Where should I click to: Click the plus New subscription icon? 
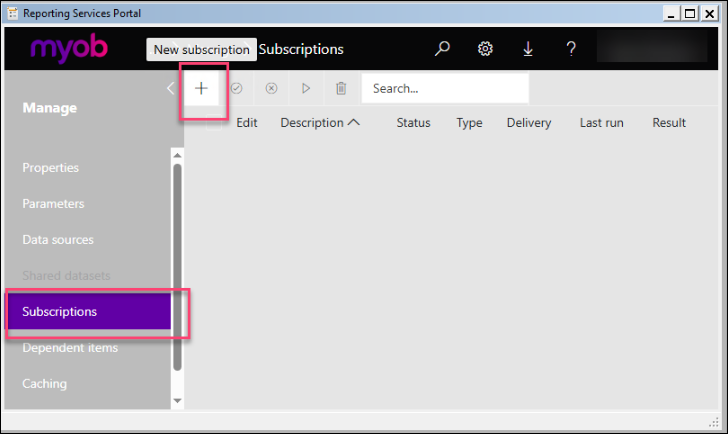pos(201,88)
